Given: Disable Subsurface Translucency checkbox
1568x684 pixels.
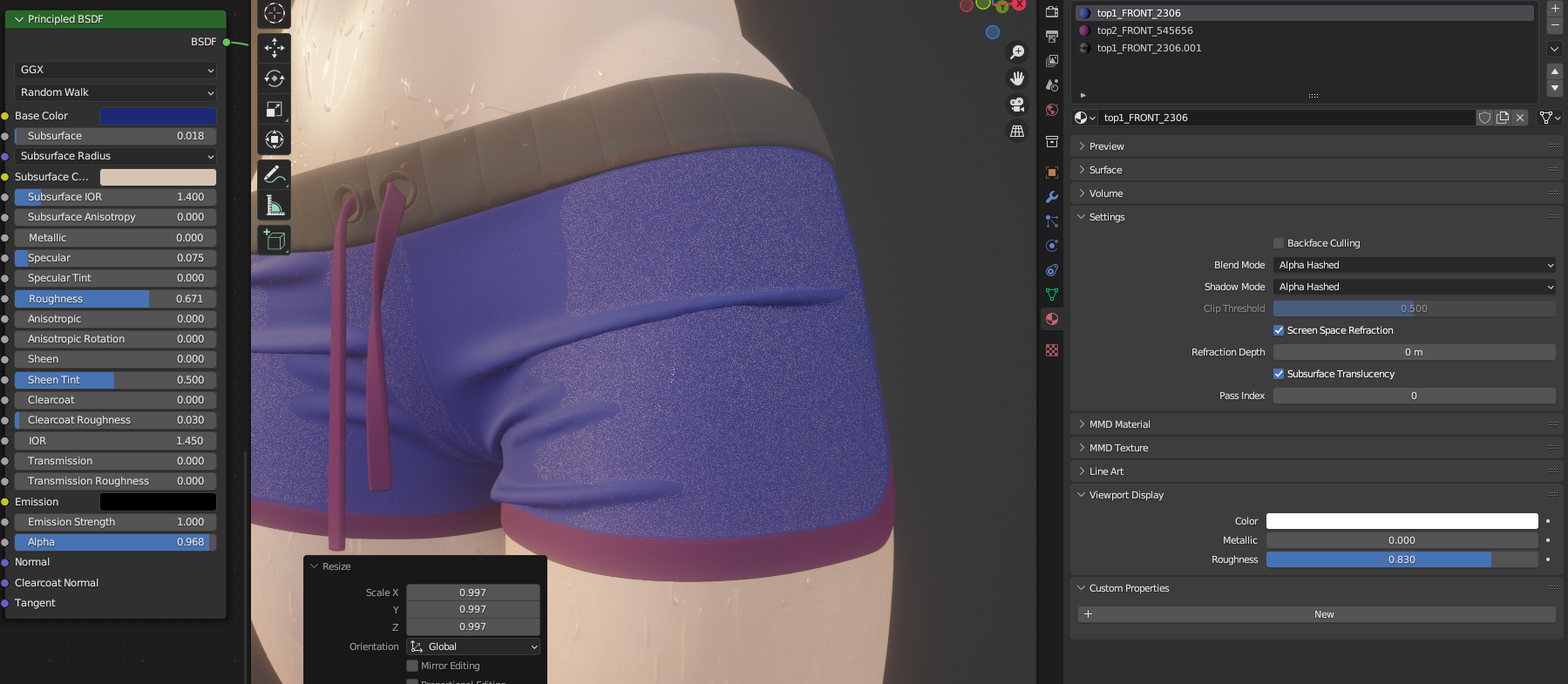Looking at the screenshot, I should pos(1279,374).
